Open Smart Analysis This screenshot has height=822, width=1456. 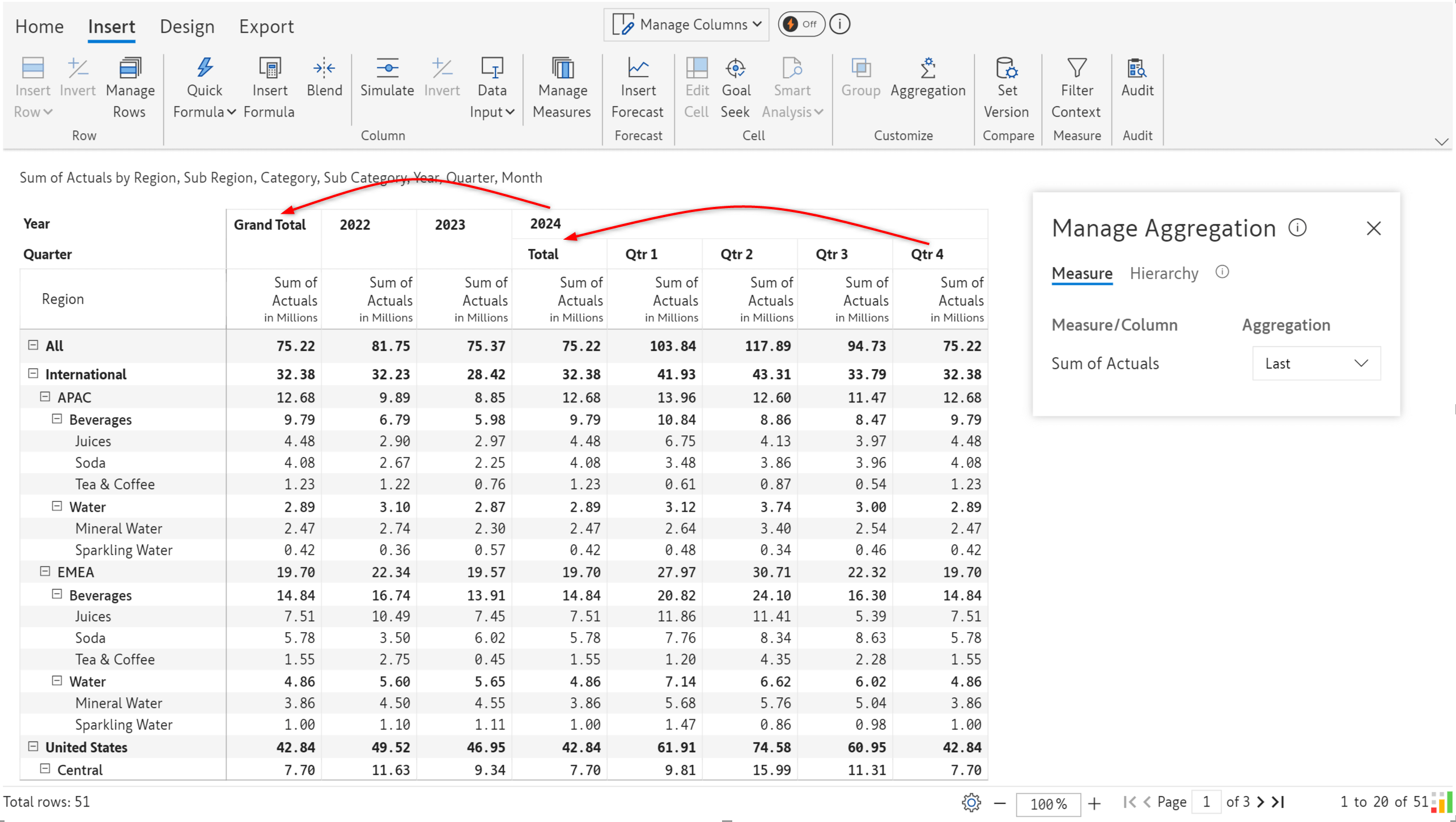tap(792, 88)
